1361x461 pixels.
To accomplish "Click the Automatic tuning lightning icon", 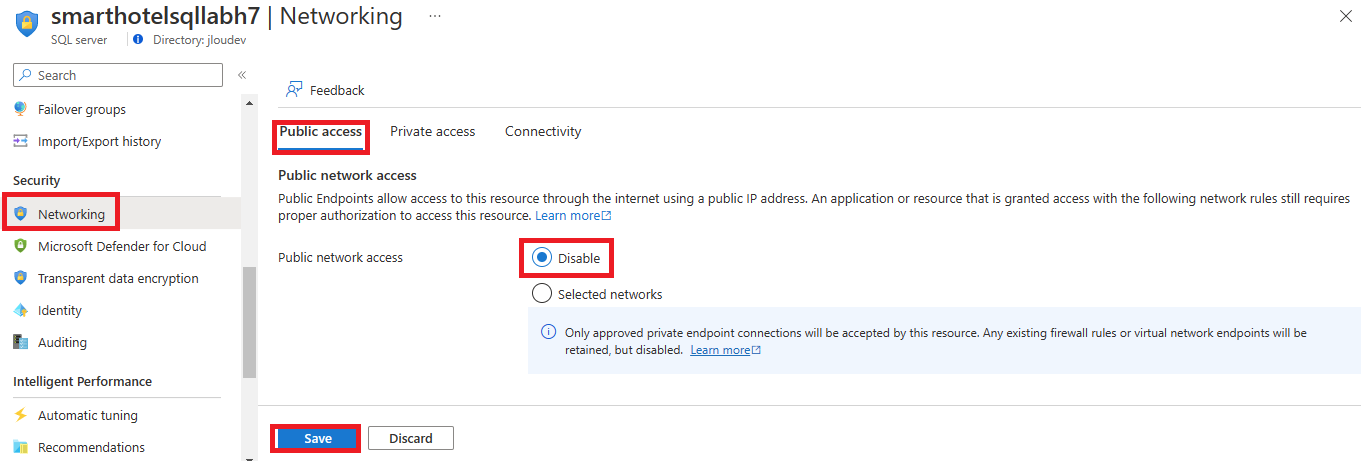I will pyautogui.click(x=21, y=415).
